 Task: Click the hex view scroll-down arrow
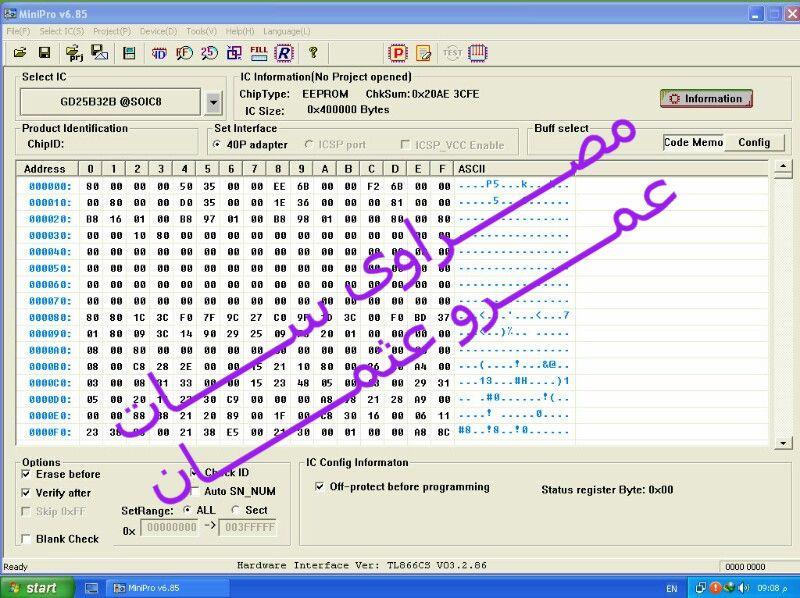[x=783, y=443]
